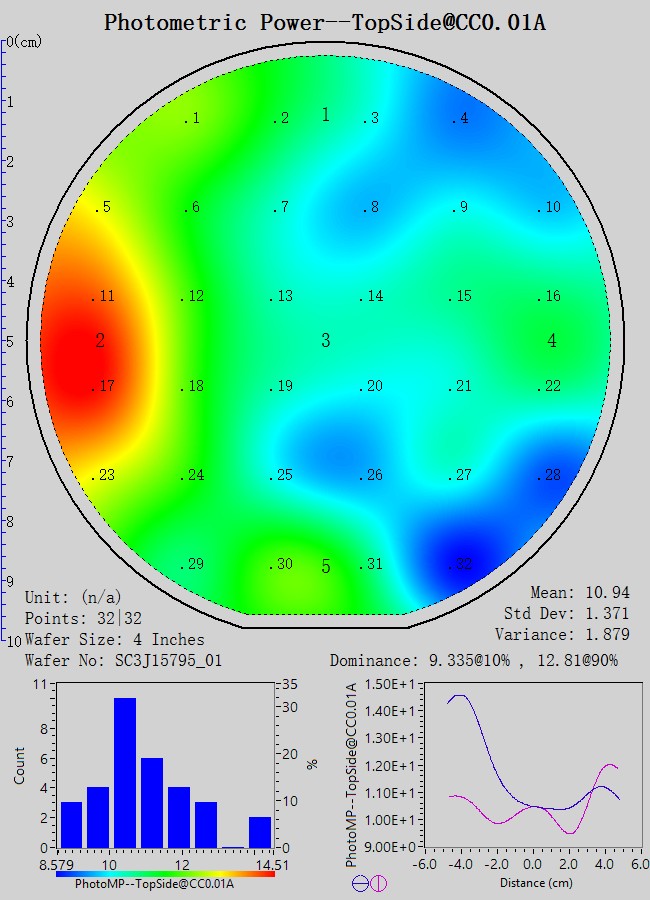Screen dimensions: 650x900
Task: Click site marker 4 on the right side
Action: 552,341
